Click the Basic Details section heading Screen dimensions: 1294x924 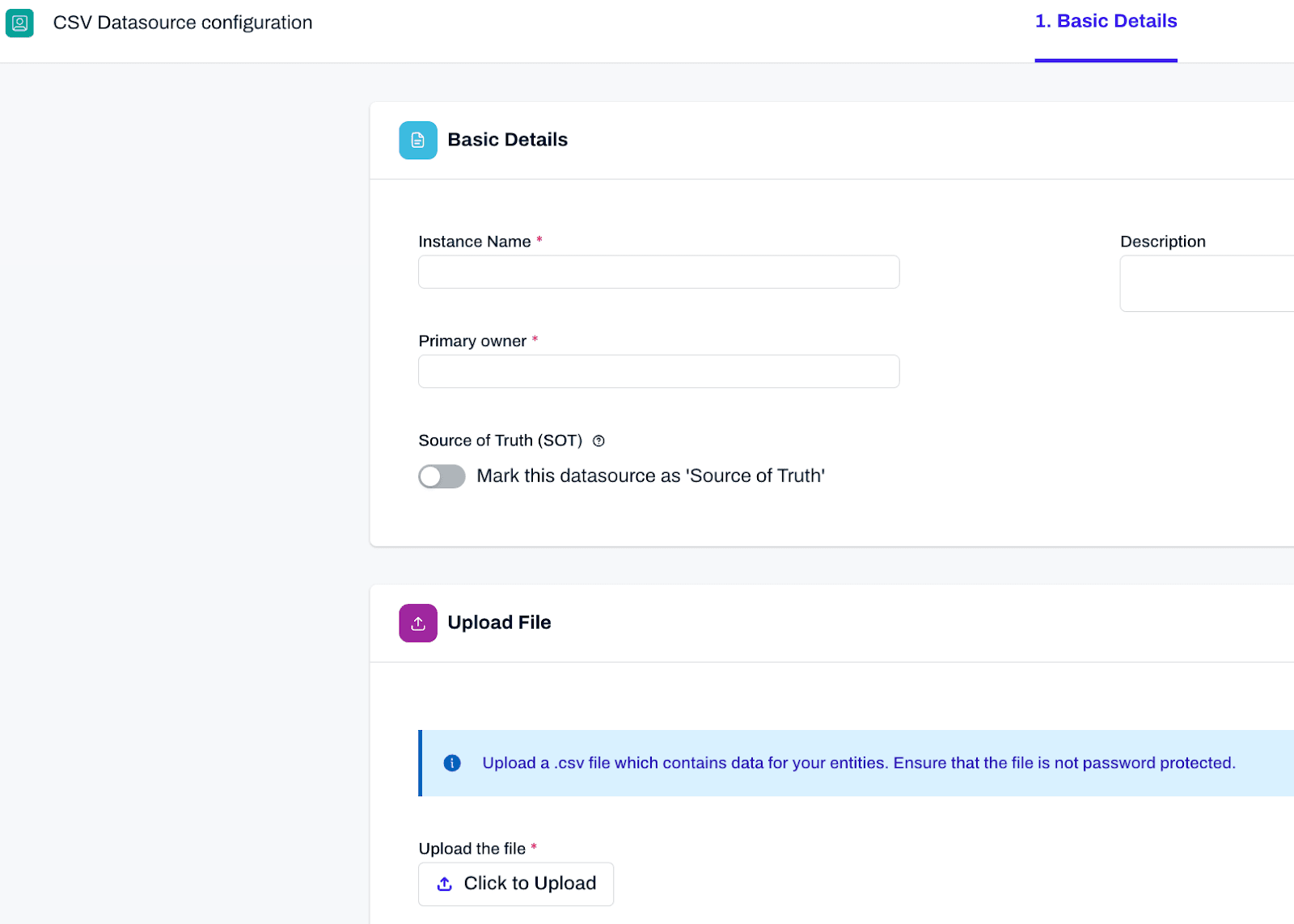(507, 140)
